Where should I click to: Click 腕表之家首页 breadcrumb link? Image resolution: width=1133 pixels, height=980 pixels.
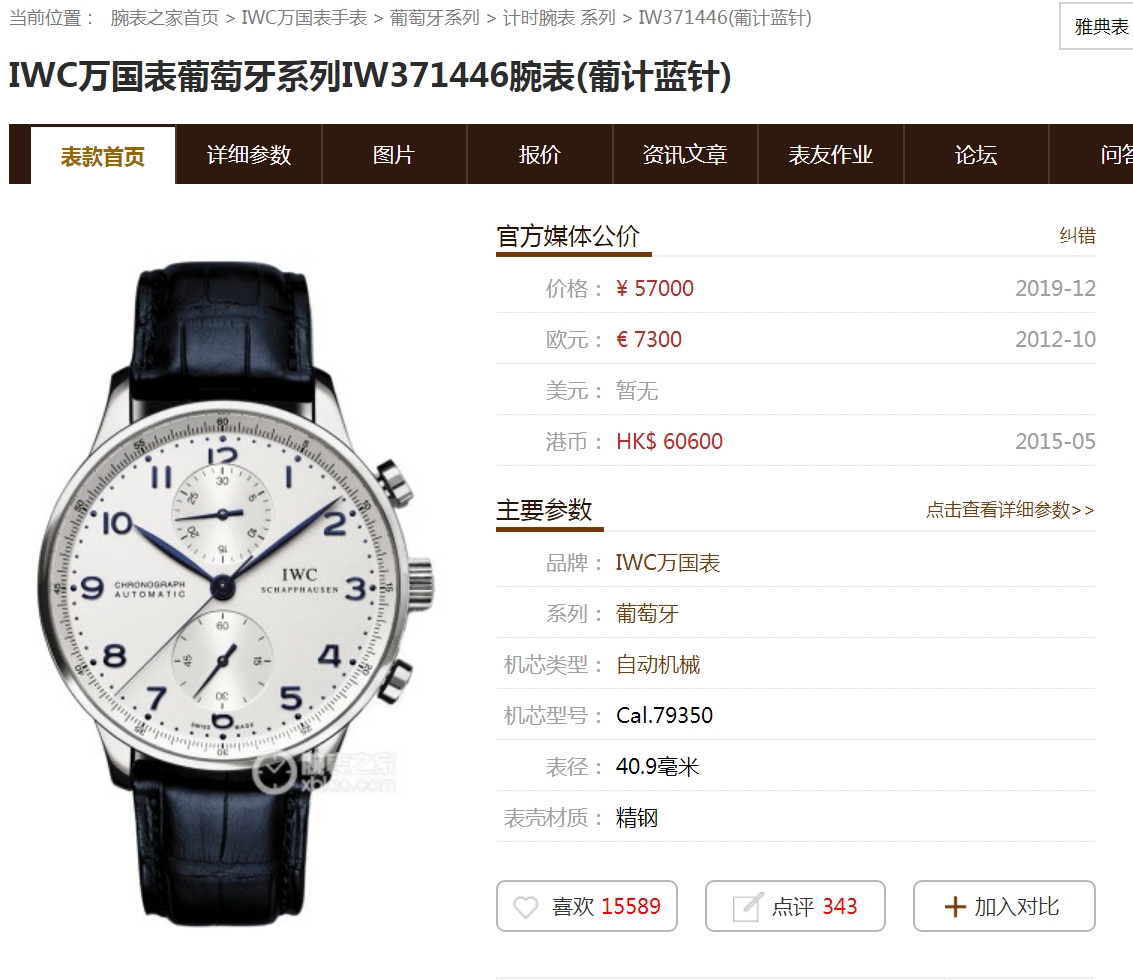(165, 18)
